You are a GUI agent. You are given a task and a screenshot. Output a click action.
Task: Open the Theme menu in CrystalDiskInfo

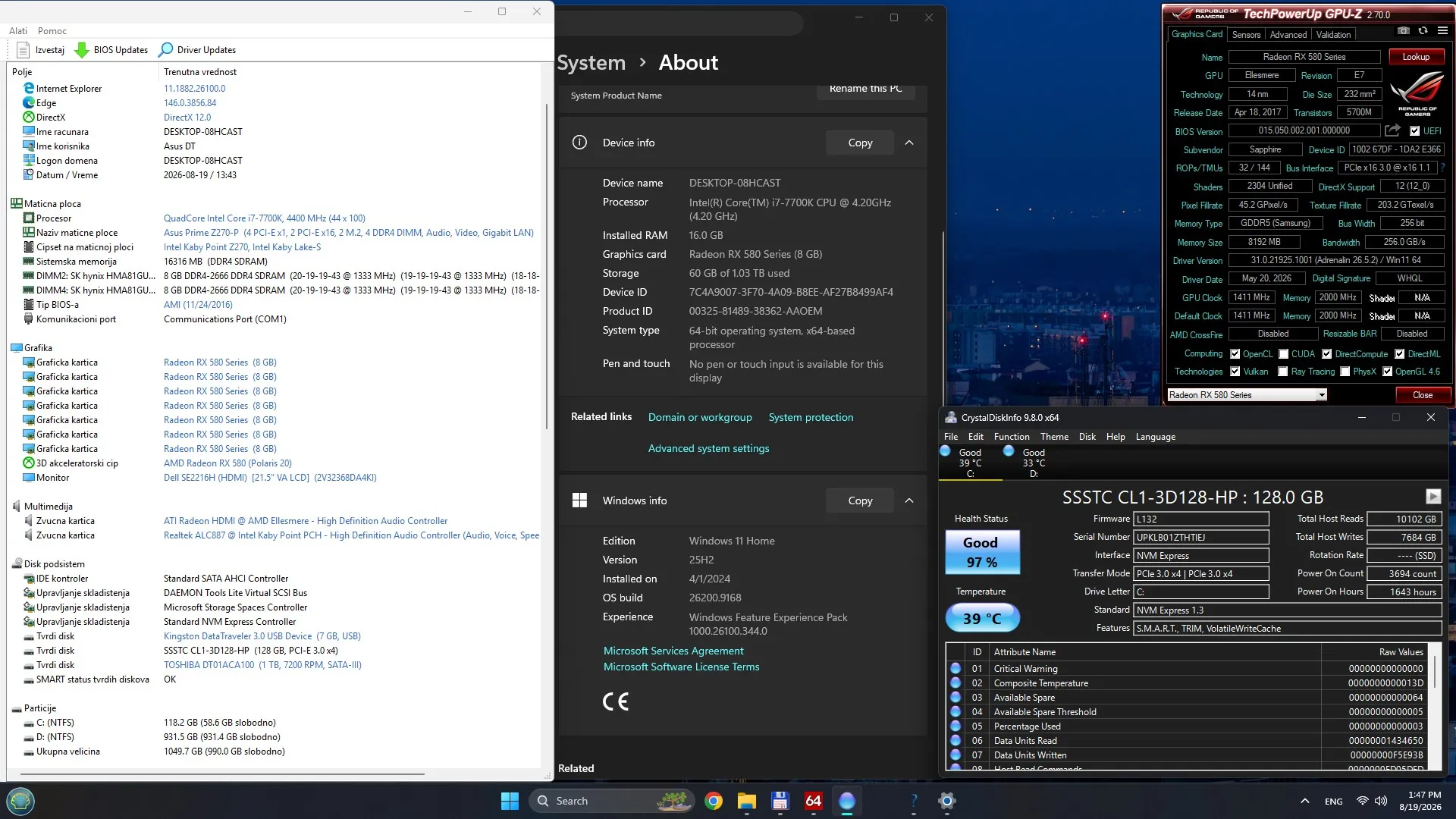(x=1054, y=437)
